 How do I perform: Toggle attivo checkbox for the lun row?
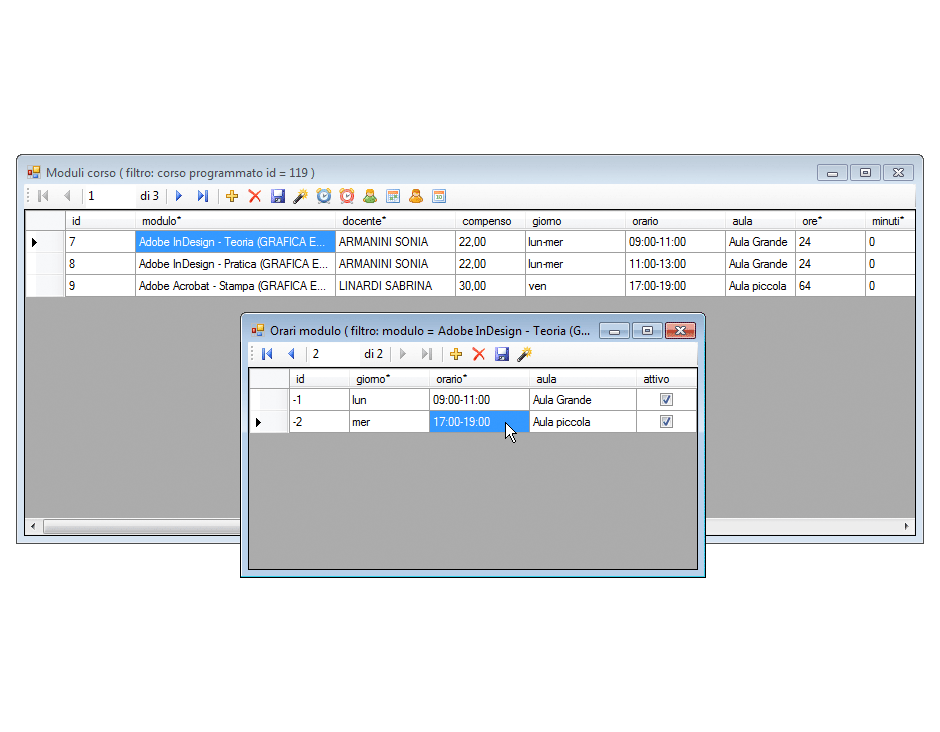coord(666,399)
